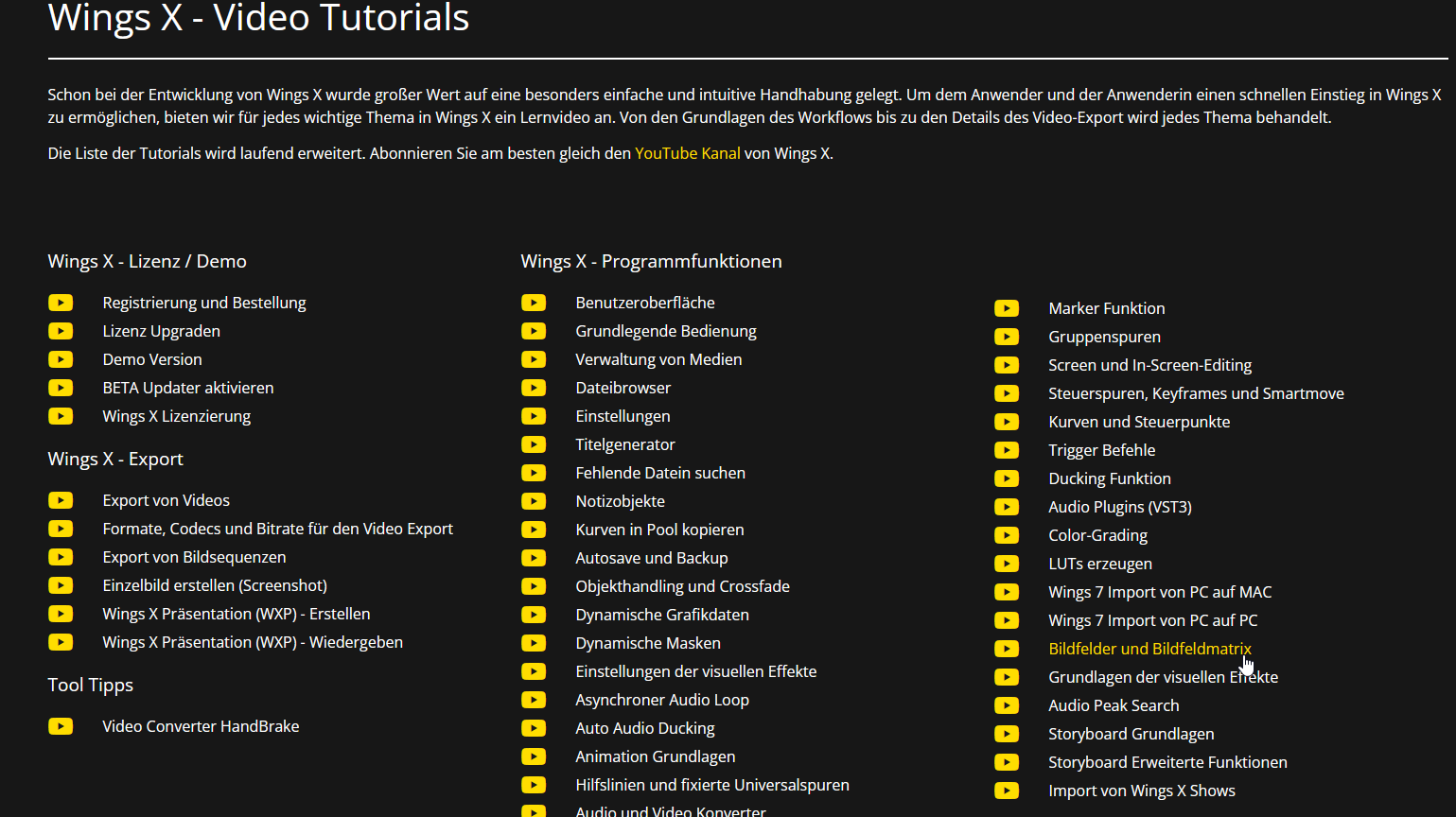This screenshot has height=817, width=1456.
Task: Open the Verwaltung von Medien tutorial
Action: pyautogui.click(x=658, y=359)
